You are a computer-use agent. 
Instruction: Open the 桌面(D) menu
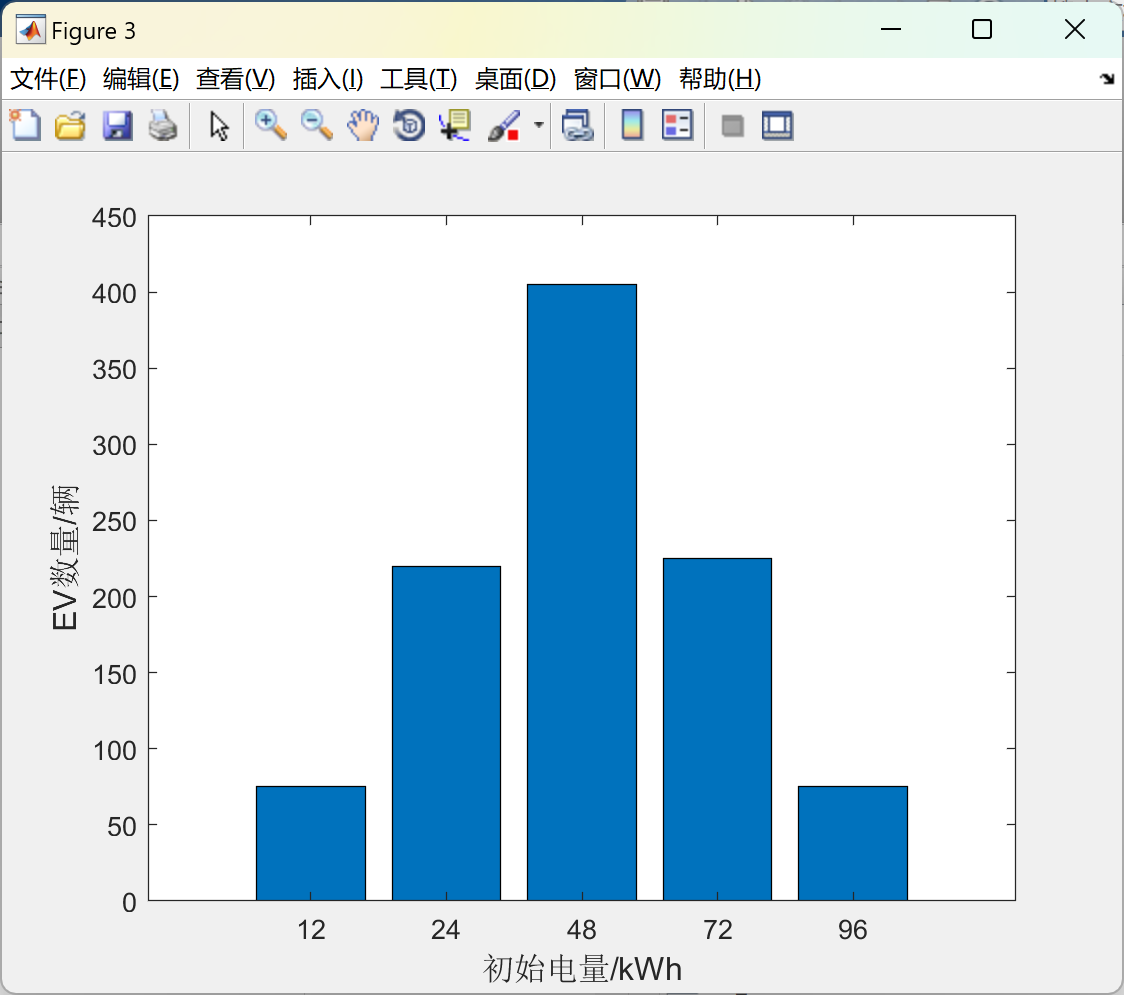[515, 79]
